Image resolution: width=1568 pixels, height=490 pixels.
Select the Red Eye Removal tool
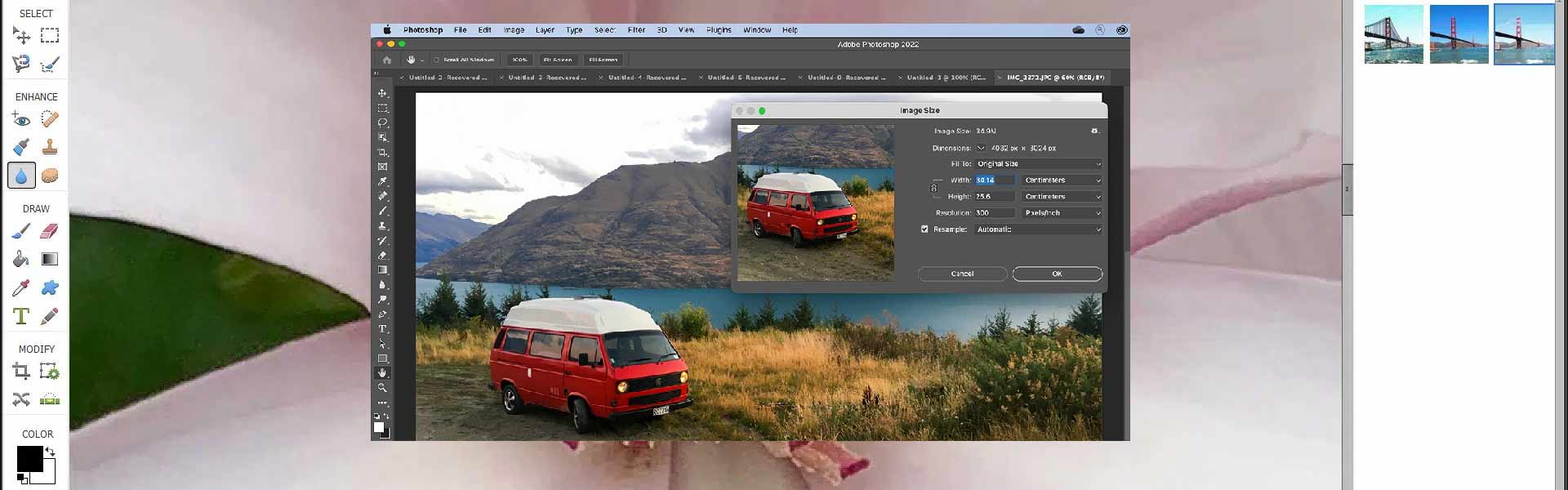[21, 120]
